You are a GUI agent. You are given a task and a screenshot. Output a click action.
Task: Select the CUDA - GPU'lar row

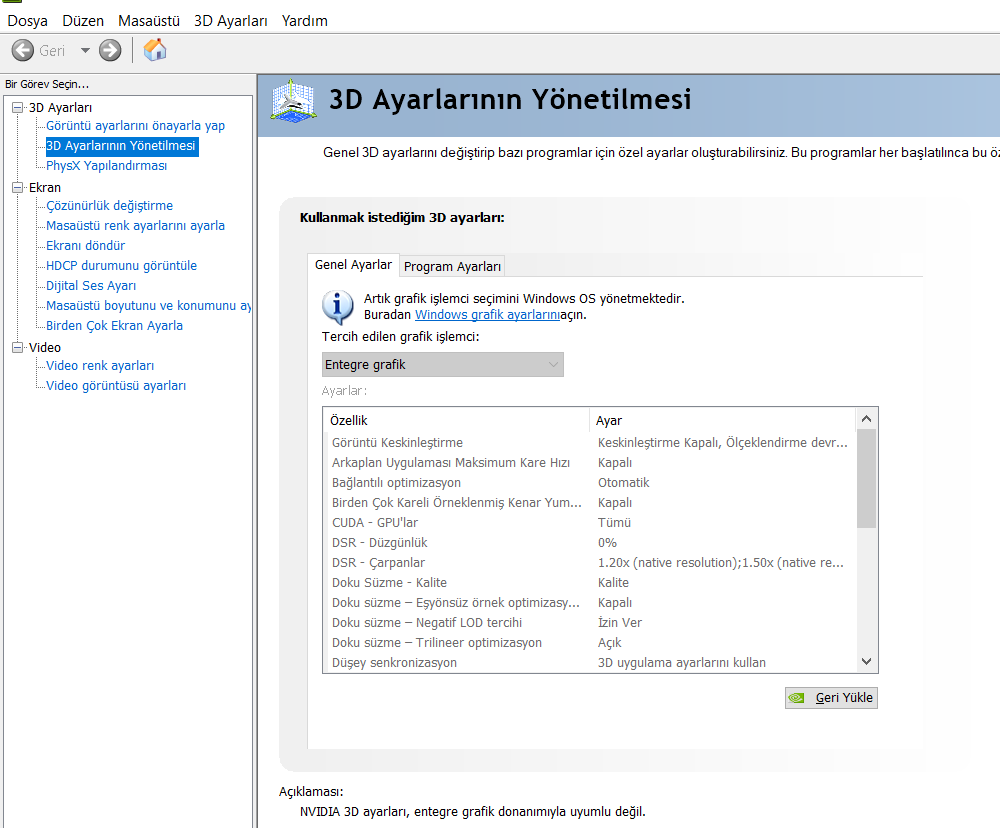[x=590, y=523]
